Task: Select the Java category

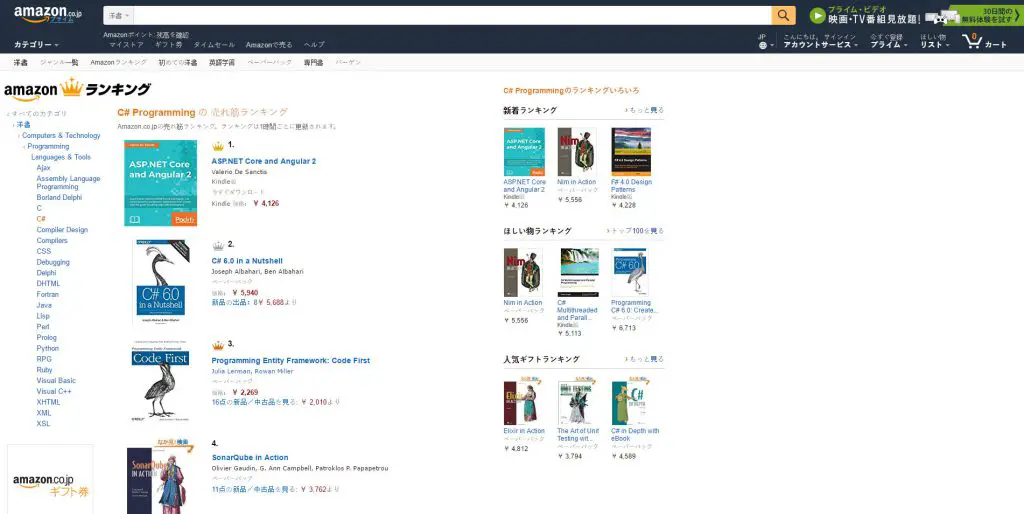Action: click(44, 305)
